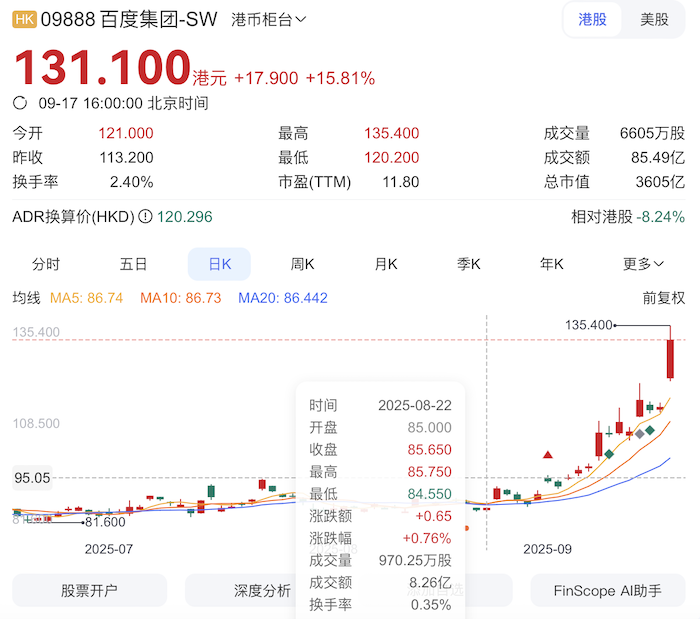700x619 pixels.
Task: Click the tooltip date 2025-08-22
Action: pos(415,405)
